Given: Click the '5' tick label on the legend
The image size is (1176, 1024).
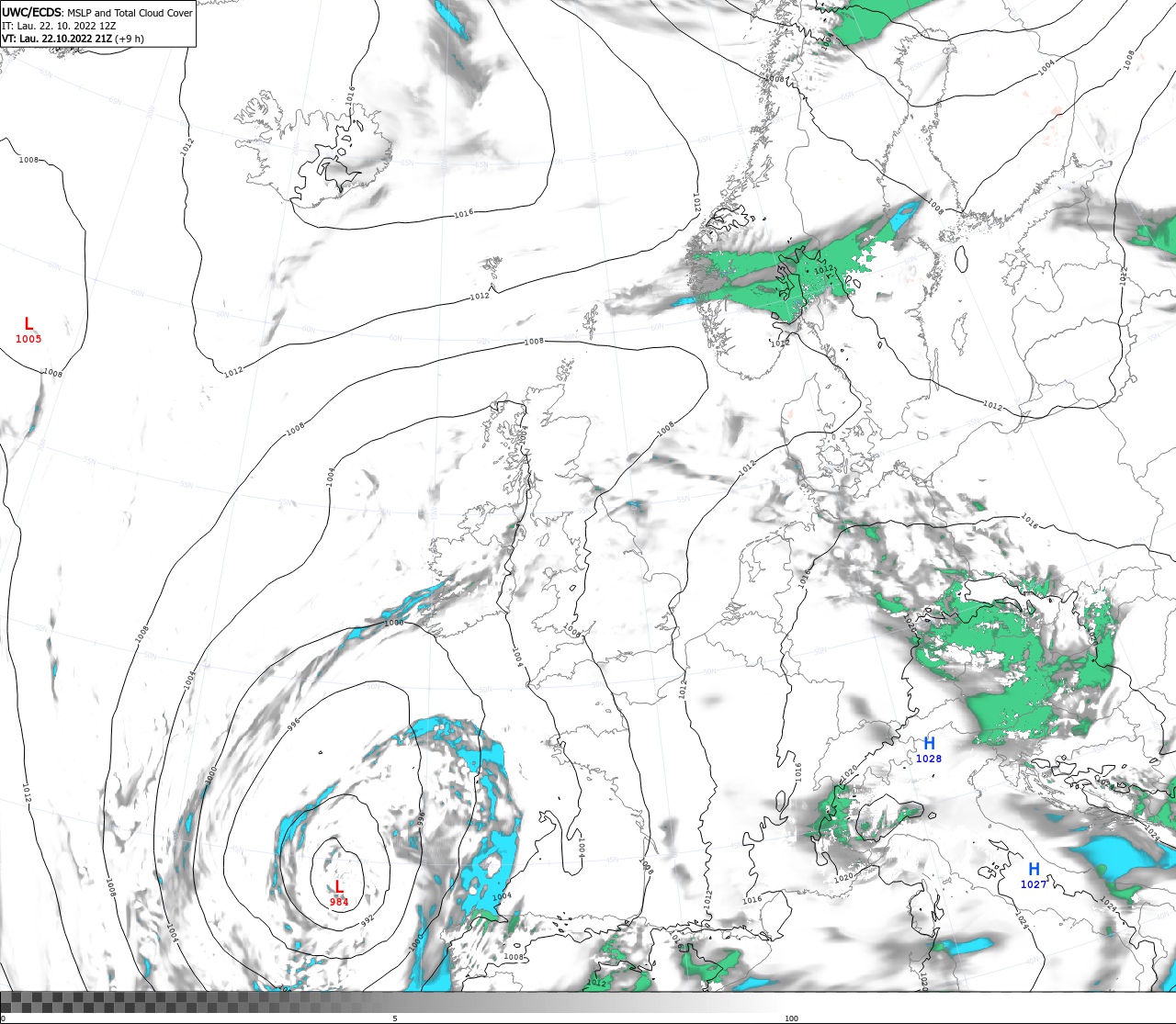Looking at the screenshot, I should click(x=395, y=1018).
